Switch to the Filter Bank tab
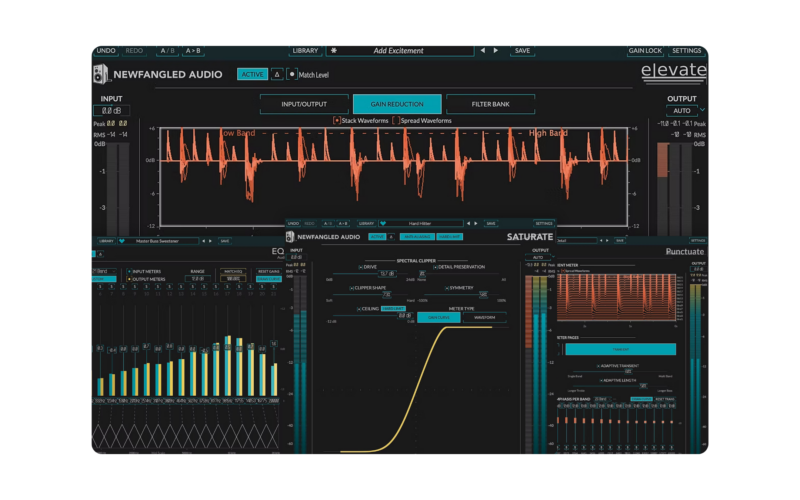This screenshot has width=800, height=500. pyautogui.click(x=490, y=104)
